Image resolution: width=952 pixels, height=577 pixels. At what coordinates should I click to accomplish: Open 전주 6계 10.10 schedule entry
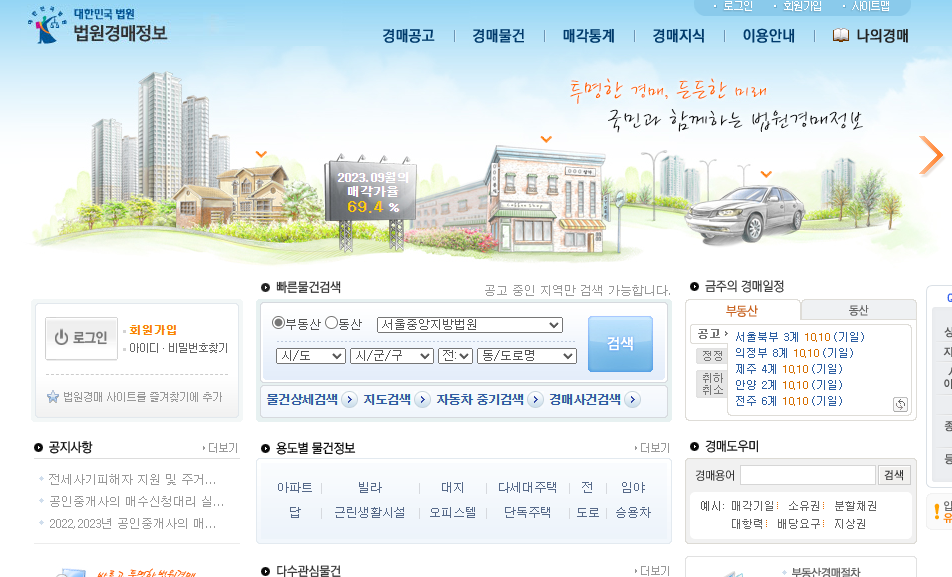click(x=789, y=401)
